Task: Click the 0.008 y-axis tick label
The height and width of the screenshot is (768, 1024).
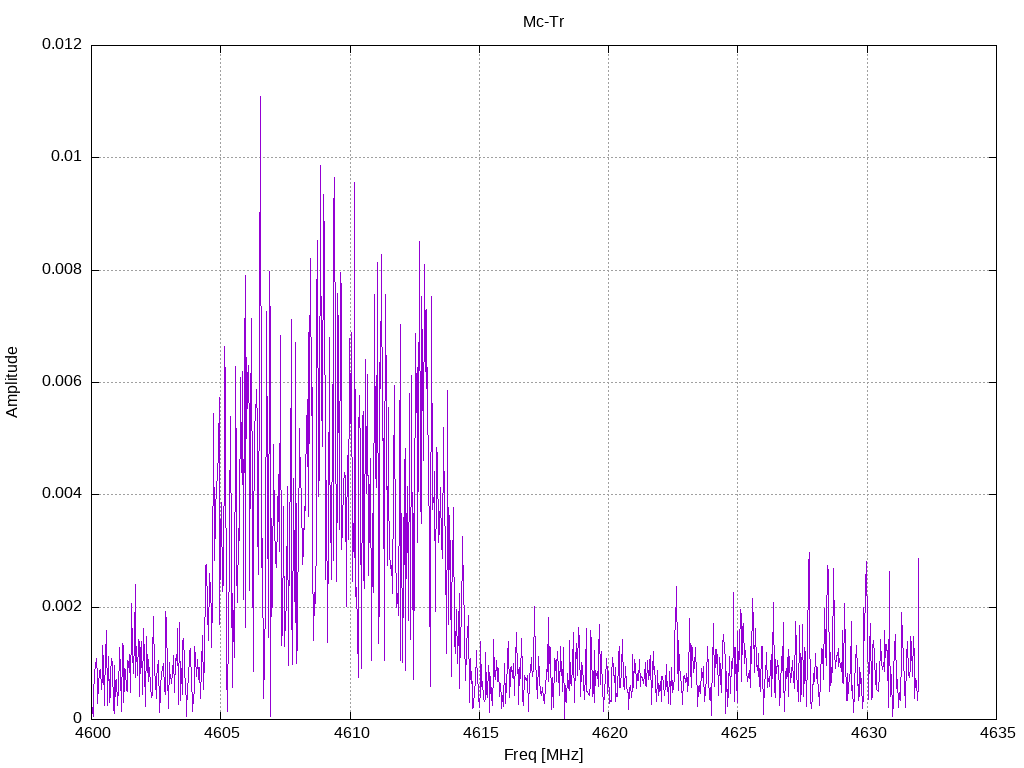Action: tap(61, 270)
